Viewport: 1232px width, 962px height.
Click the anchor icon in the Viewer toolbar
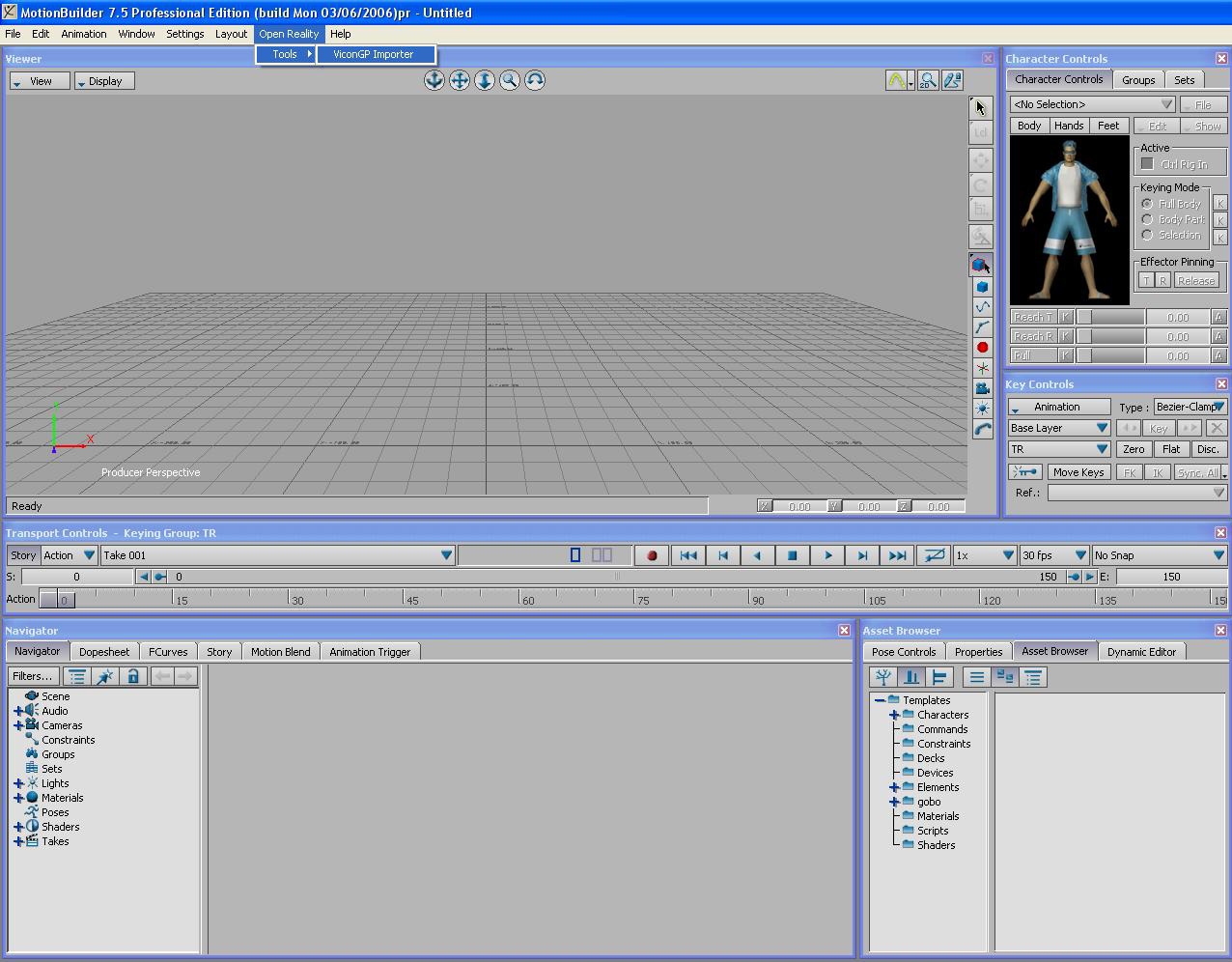(434, 80)
